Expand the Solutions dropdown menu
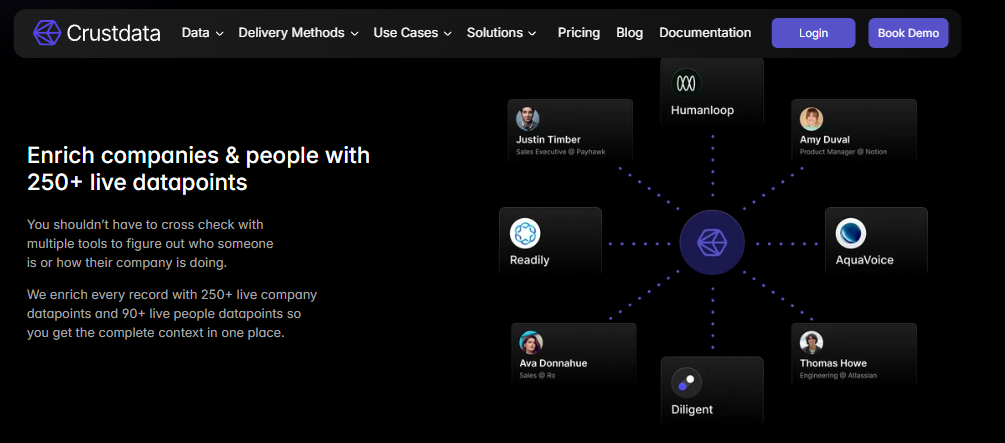 (x=501, y=33)
